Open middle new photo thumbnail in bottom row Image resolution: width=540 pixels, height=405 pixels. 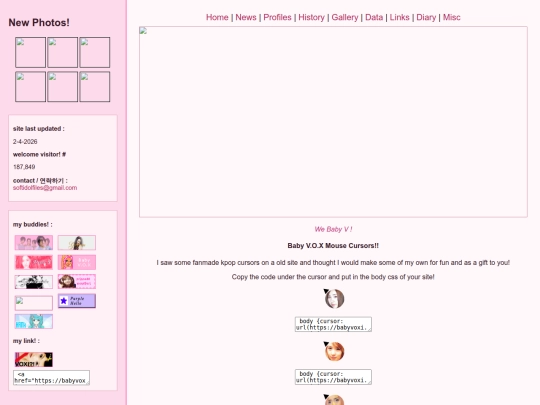click(x=62, y=87)
